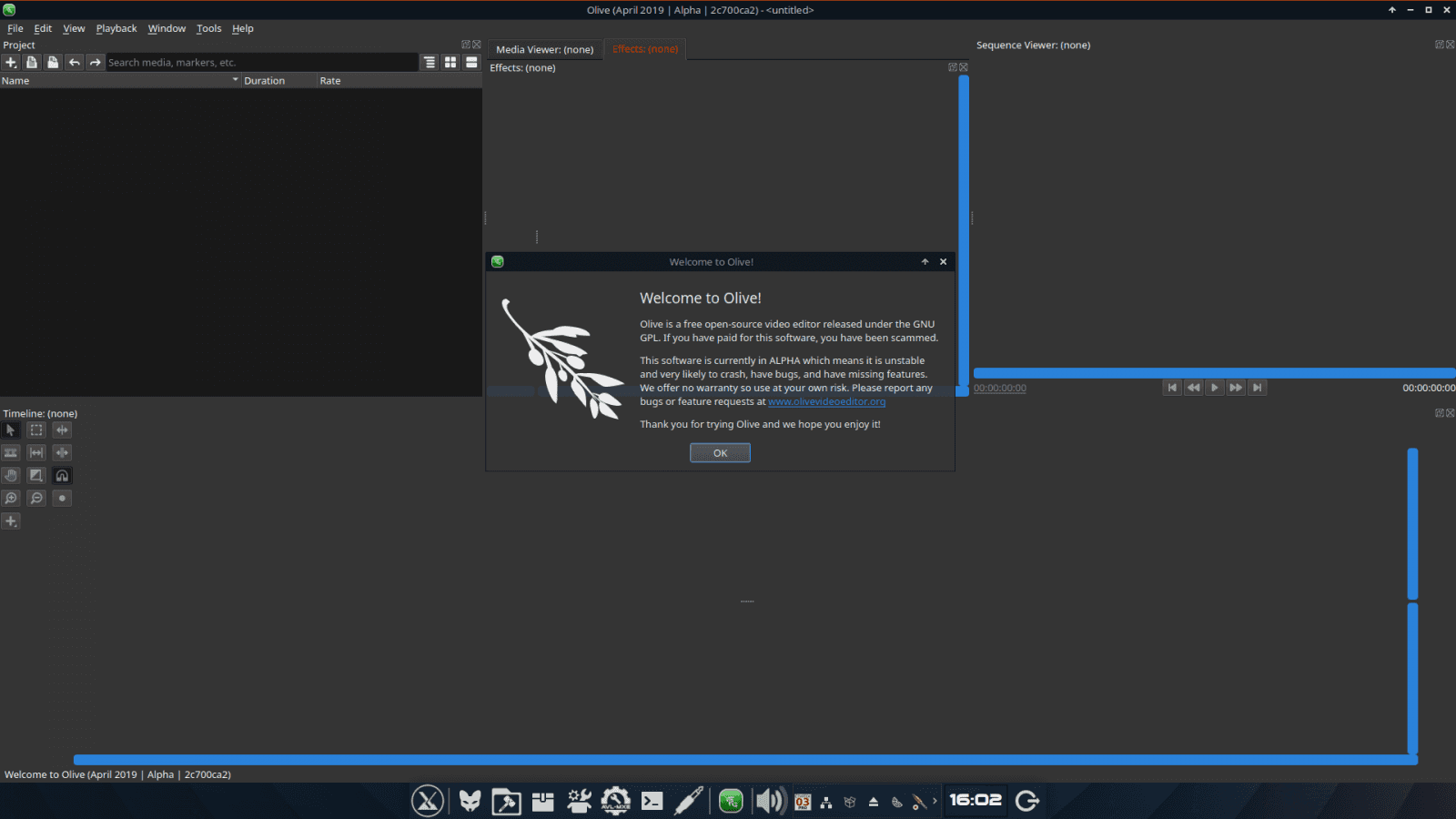Switch to the Media Viewer tab
The height and width of the screenshot is (819, 1456).
(x=544, y=49)
